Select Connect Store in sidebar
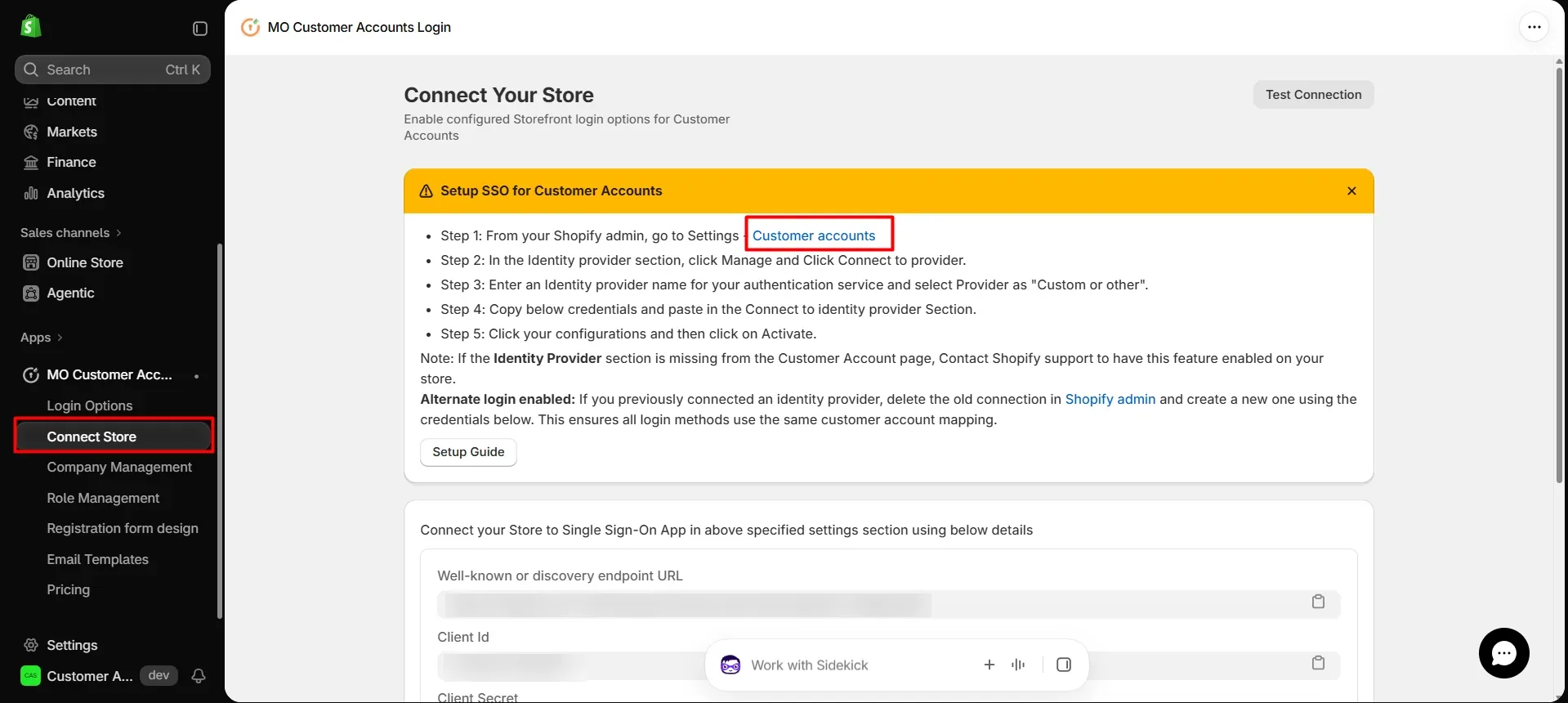The height and width of the screenshot is (703, 1568). pos(113,437)
